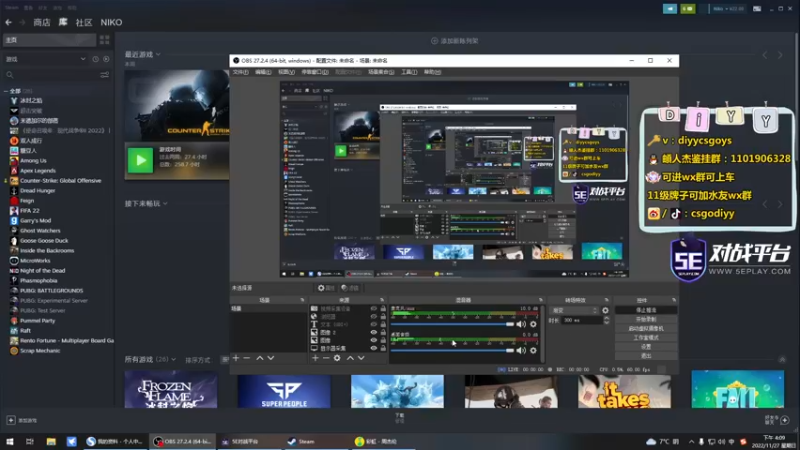Viewport: 800px width, 450px height.
Task: Click Start Virtual Camera button in OBS
Action: (x=646, y=329)
